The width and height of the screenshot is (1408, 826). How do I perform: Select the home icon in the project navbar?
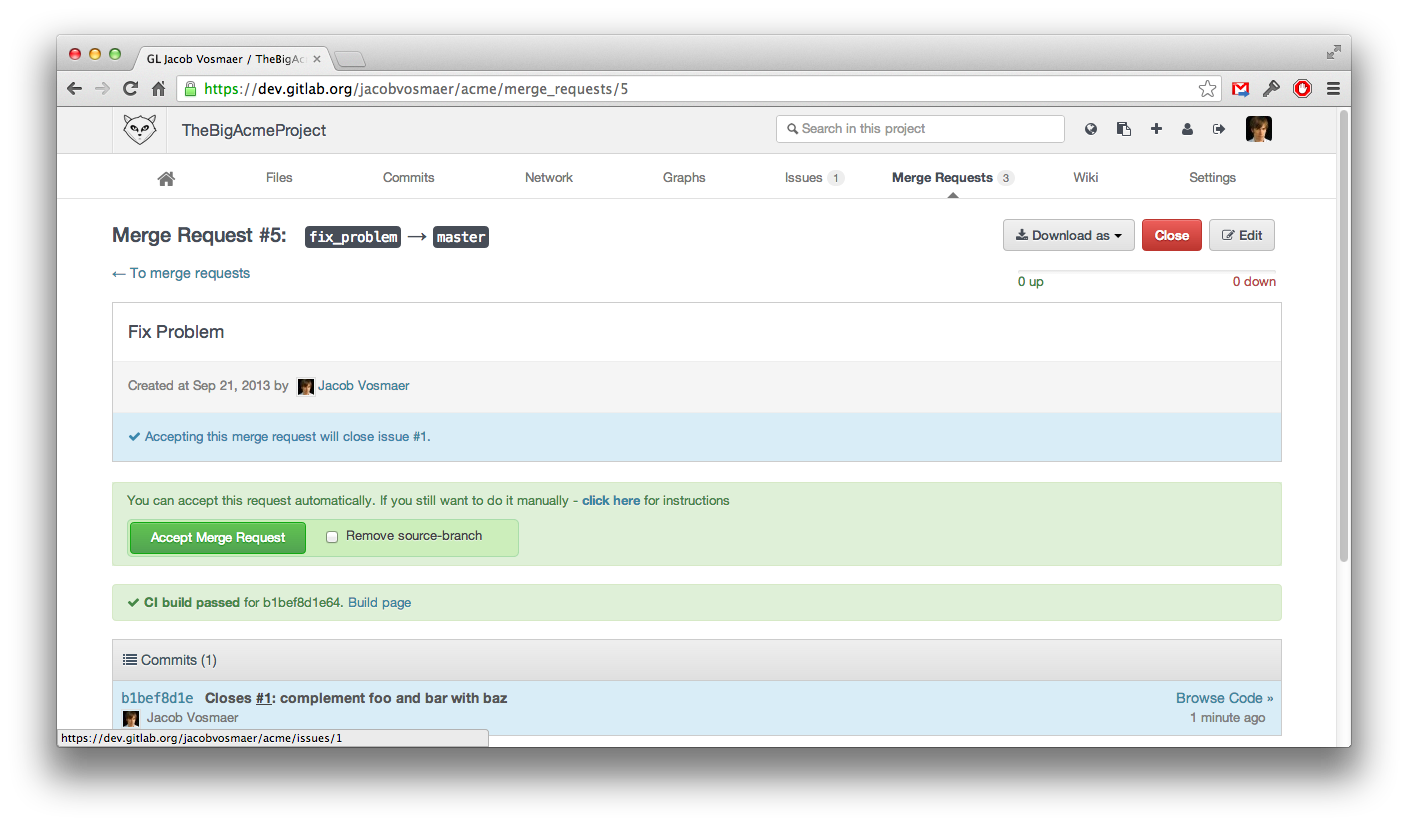[166, 177]
